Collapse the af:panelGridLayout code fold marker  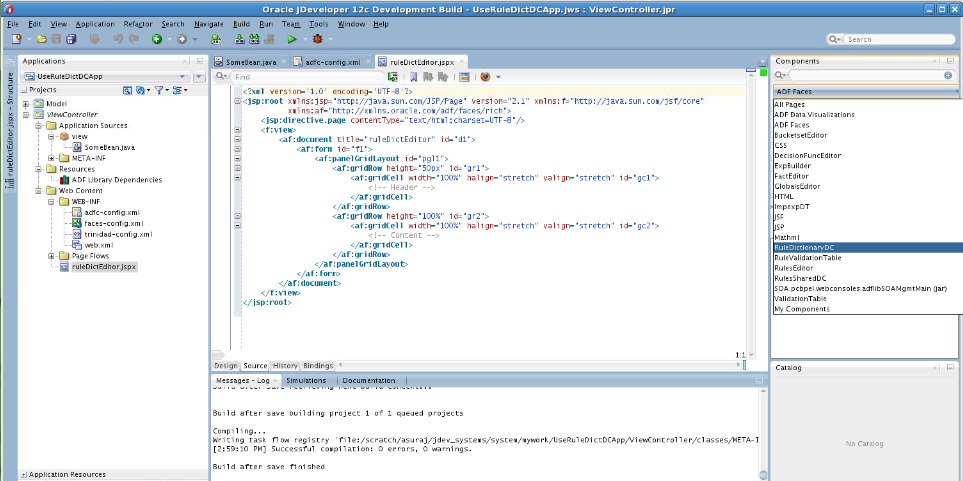click(237, 158)
